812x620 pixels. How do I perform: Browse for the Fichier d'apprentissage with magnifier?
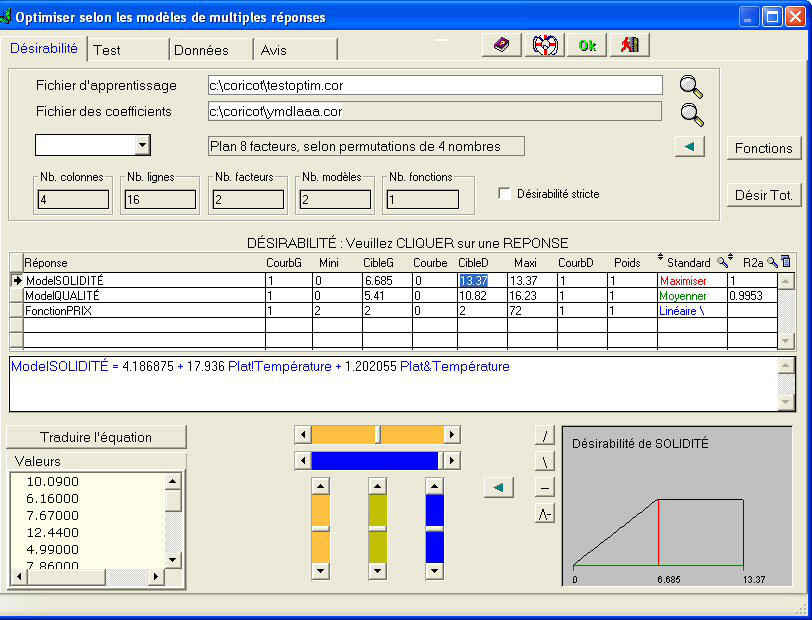click(692, 86)
